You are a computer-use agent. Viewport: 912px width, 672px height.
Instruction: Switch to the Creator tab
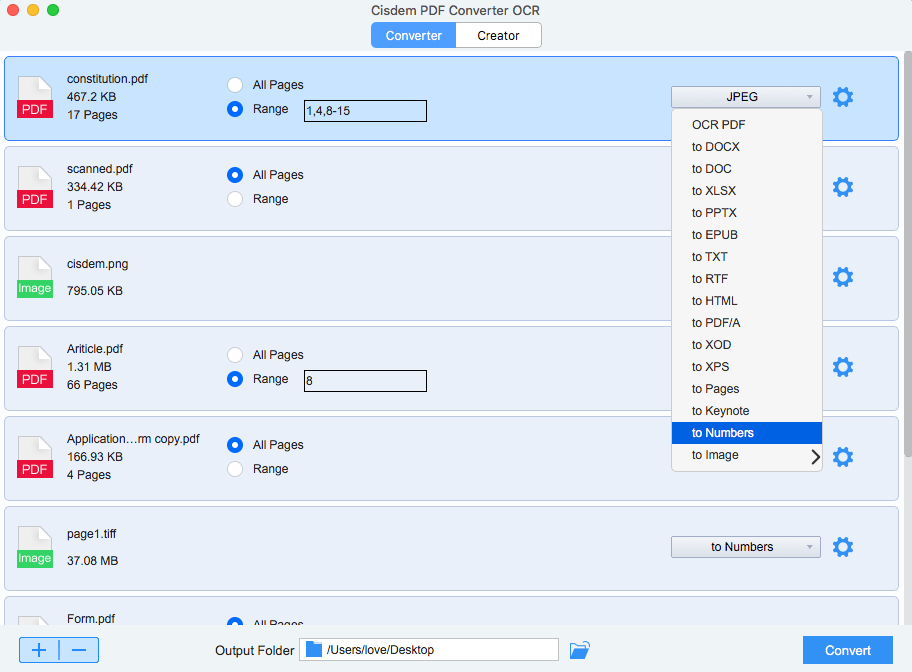(498, 35)
